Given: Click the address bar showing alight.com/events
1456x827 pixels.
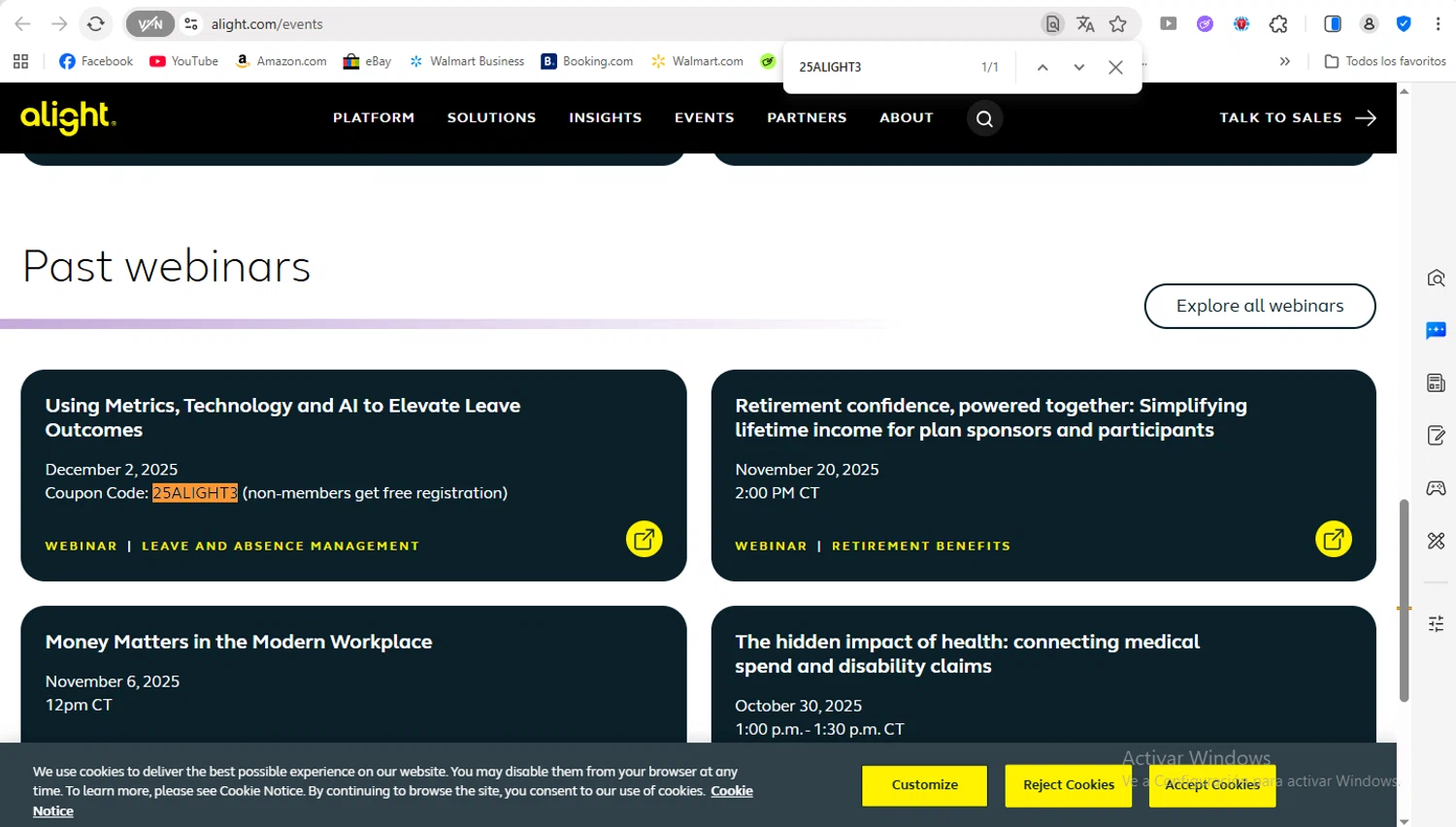Looking at the screenshot, I should (x=621, y=24).
